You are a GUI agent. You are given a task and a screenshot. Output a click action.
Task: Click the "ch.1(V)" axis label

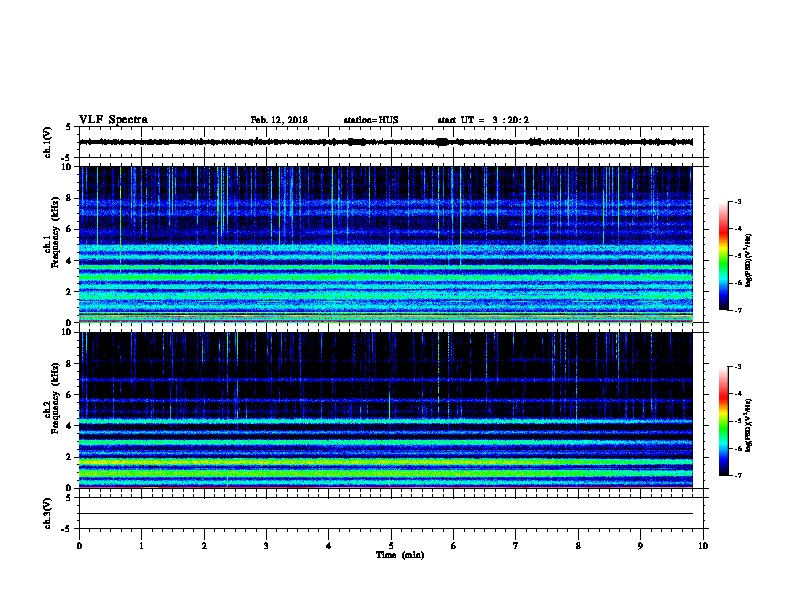click(47, 142)
